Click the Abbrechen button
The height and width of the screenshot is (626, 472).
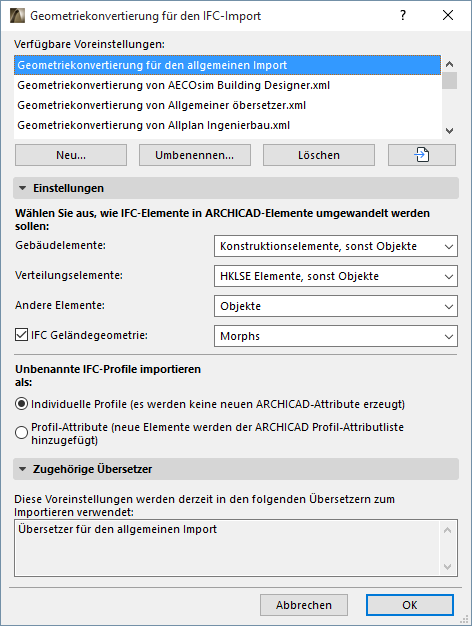pyautogui.click(x=304, y=605)
